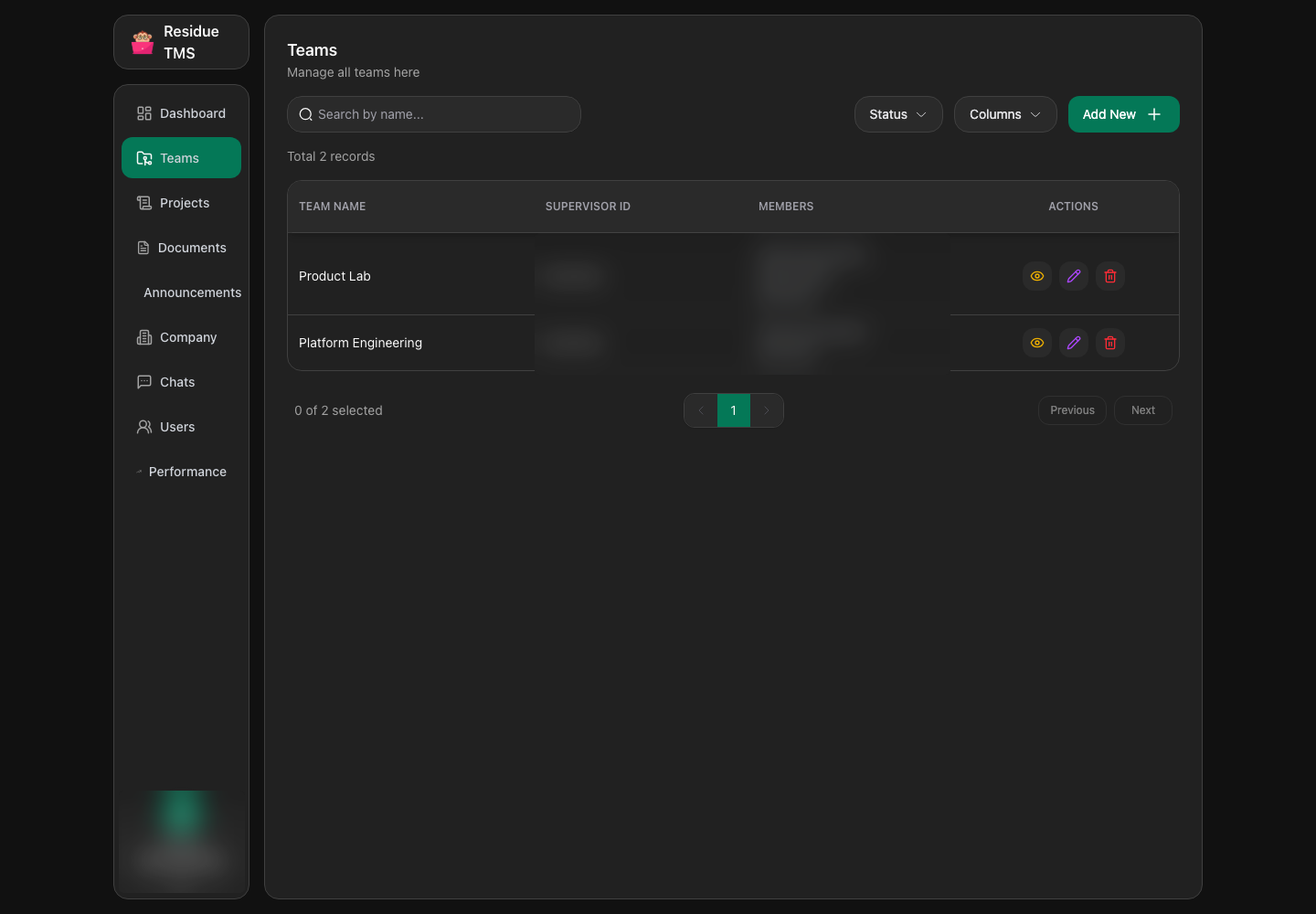The image size is (1316, 914).
Task: Click the Next button
Action: click(1143, 410)
